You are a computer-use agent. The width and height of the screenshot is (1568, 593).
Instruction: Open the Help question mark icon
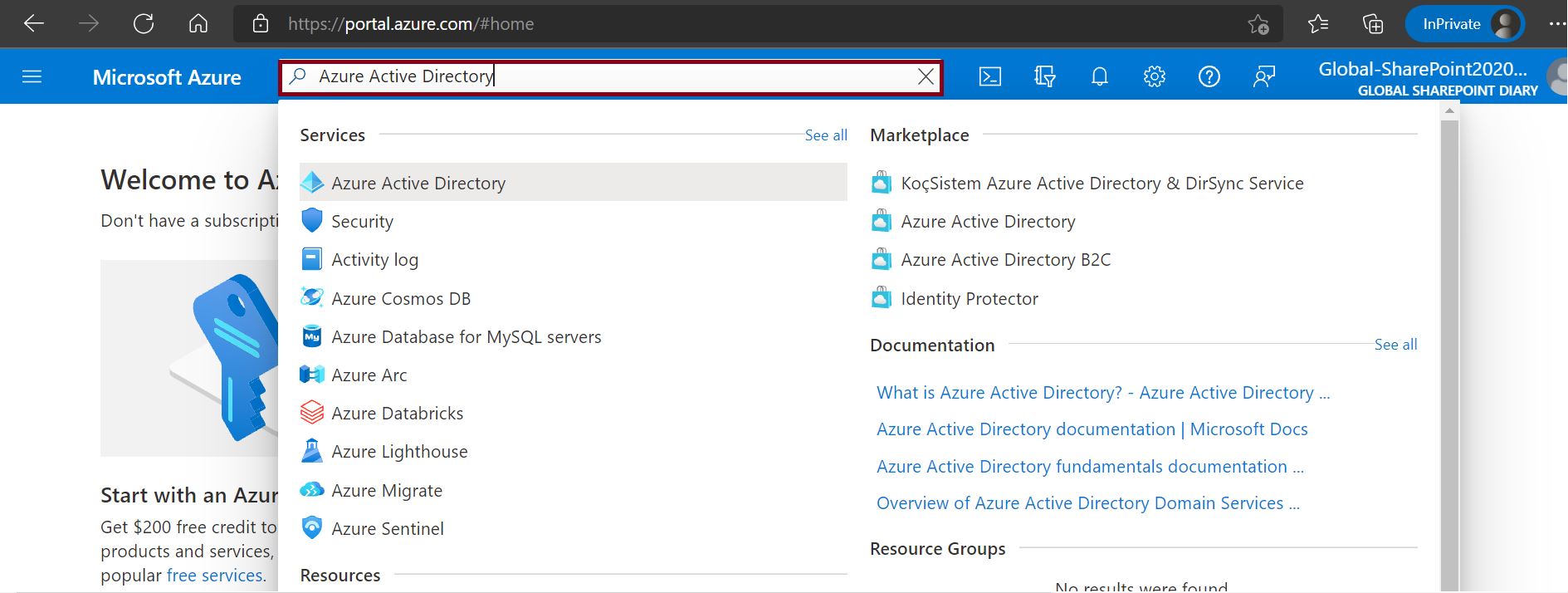coord(1209,77)
